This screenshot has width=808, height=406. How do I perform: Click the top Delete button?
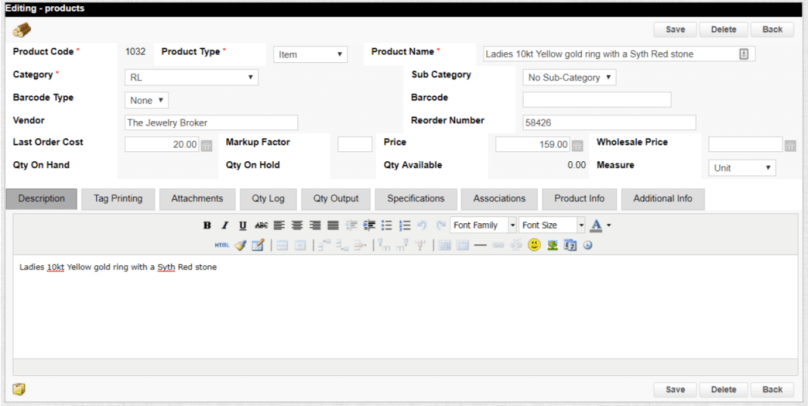(723, 30)
